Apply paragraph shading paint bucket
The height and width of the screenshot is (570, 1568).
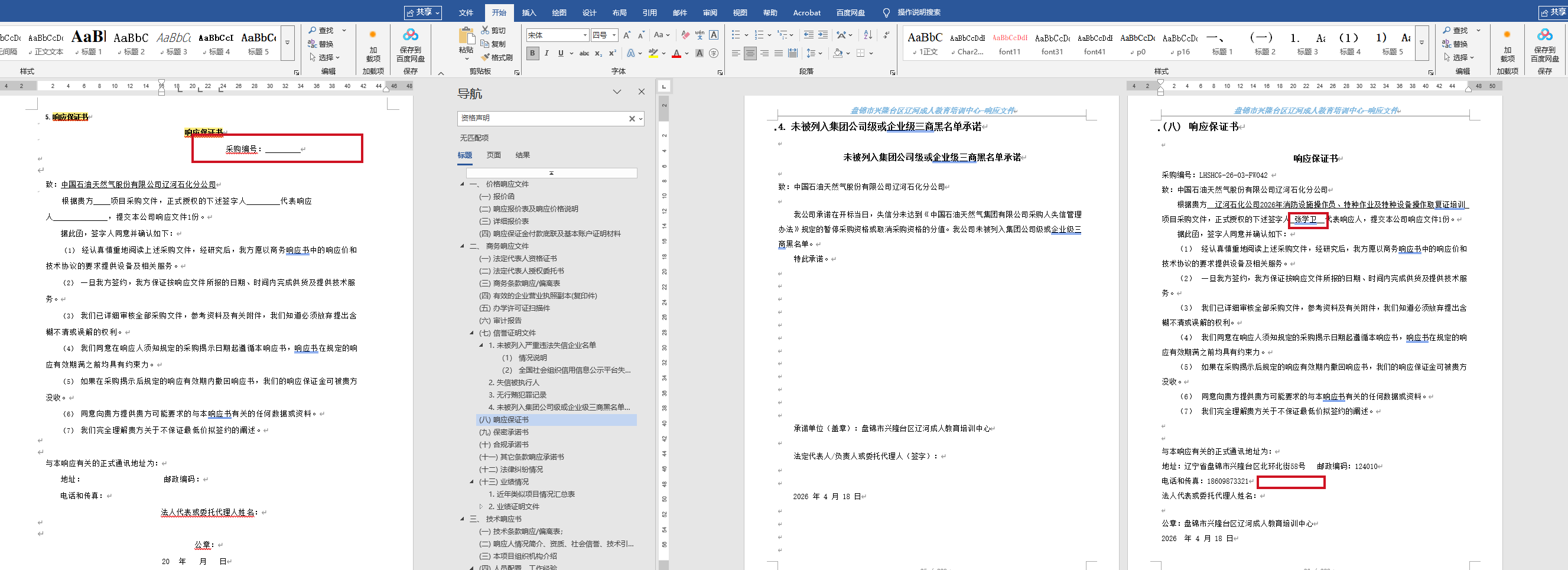[838, 54]
